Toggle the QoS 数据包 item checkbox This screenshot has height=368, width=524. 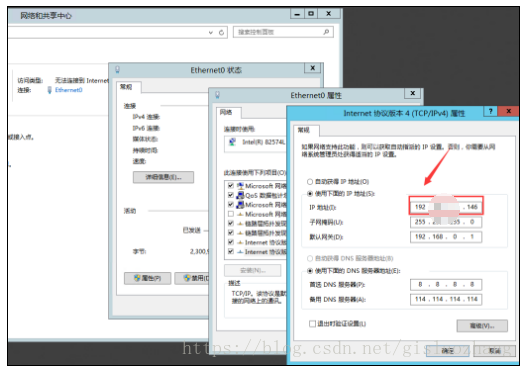[231, 195]
